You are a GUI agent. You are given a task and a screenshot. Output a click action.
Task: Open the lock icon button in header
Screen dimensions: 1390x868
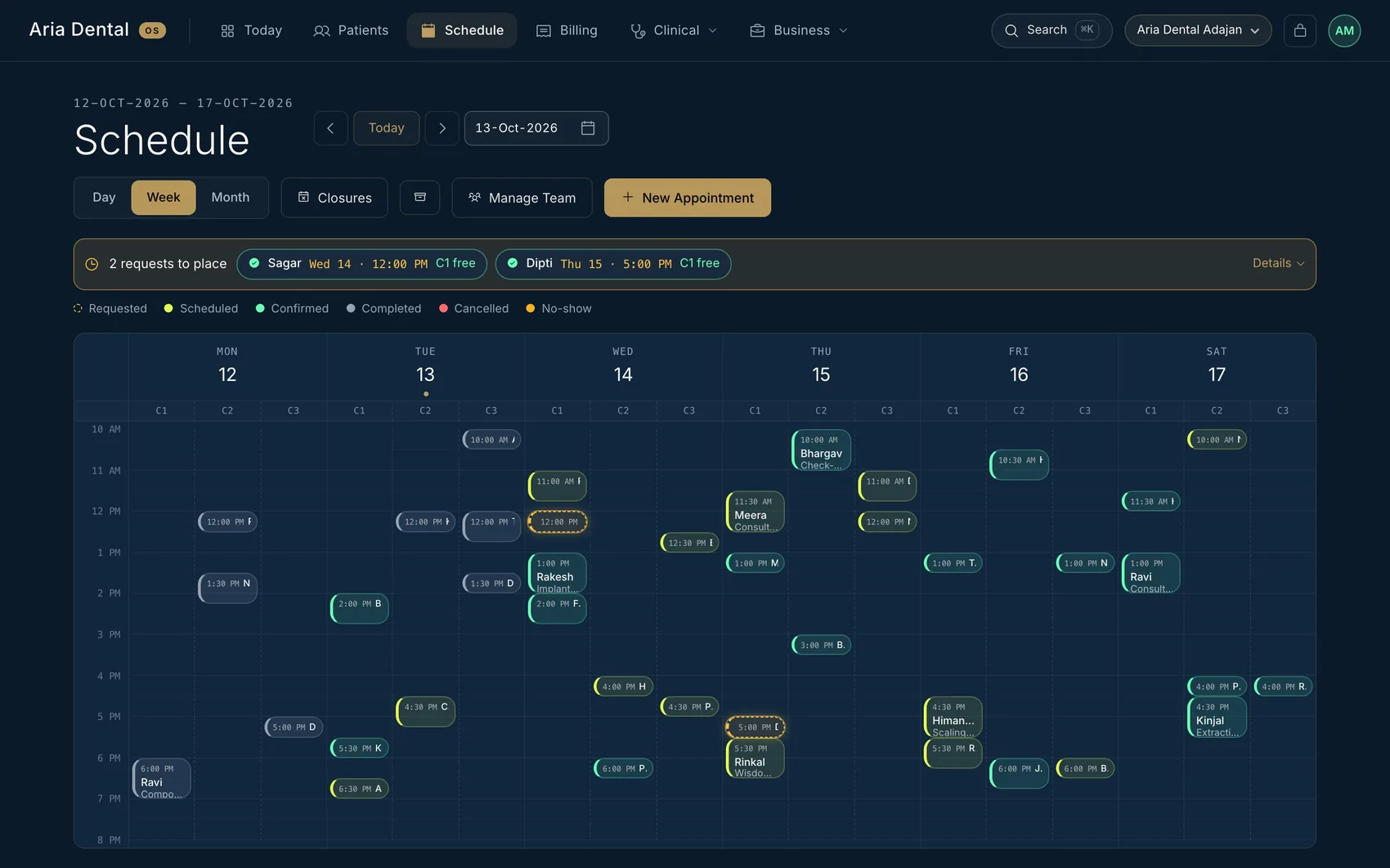pos(1300,30)
